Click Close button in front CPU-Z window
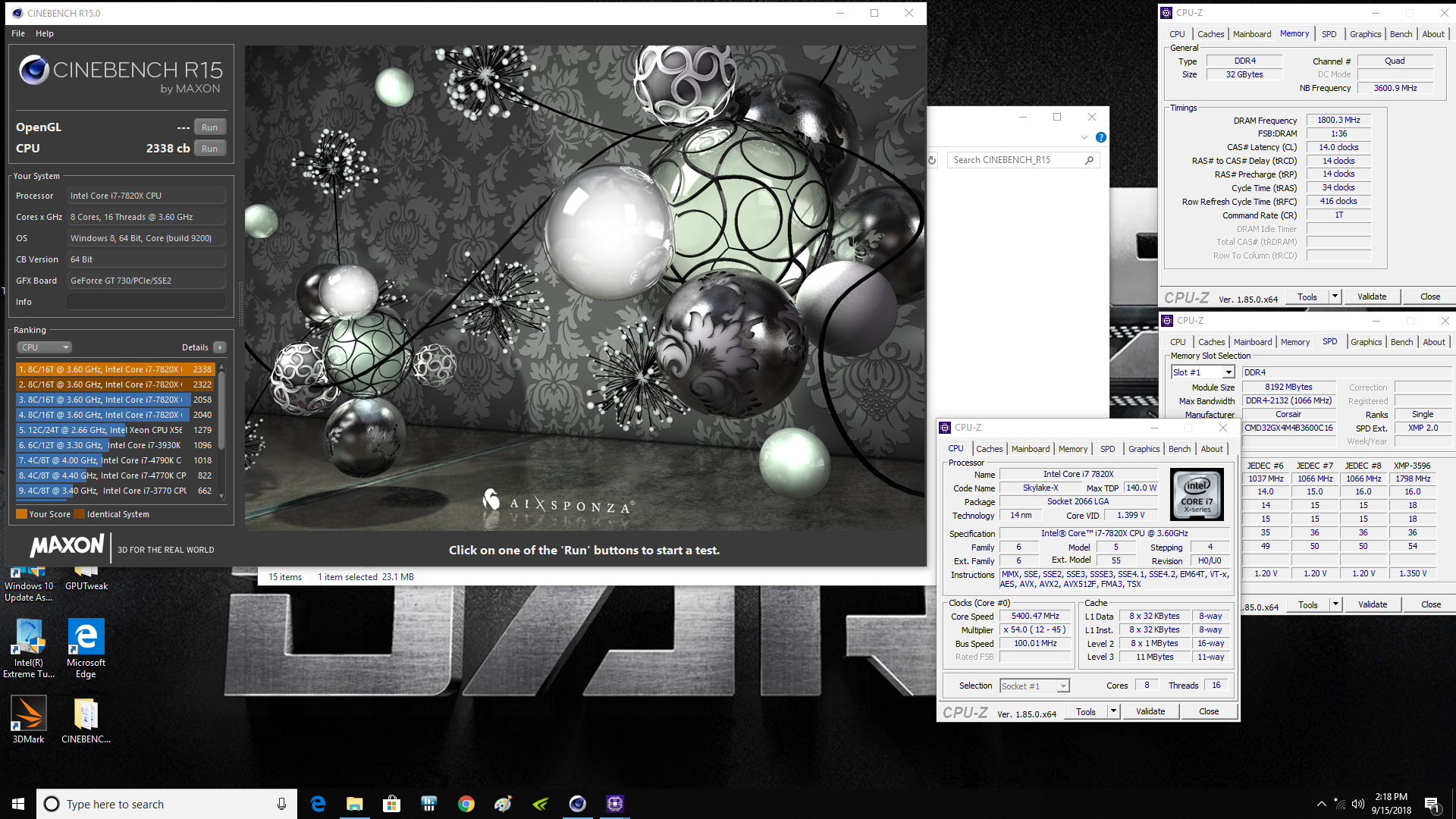Screen dimensions: 1456x819 coord(1209,711)
